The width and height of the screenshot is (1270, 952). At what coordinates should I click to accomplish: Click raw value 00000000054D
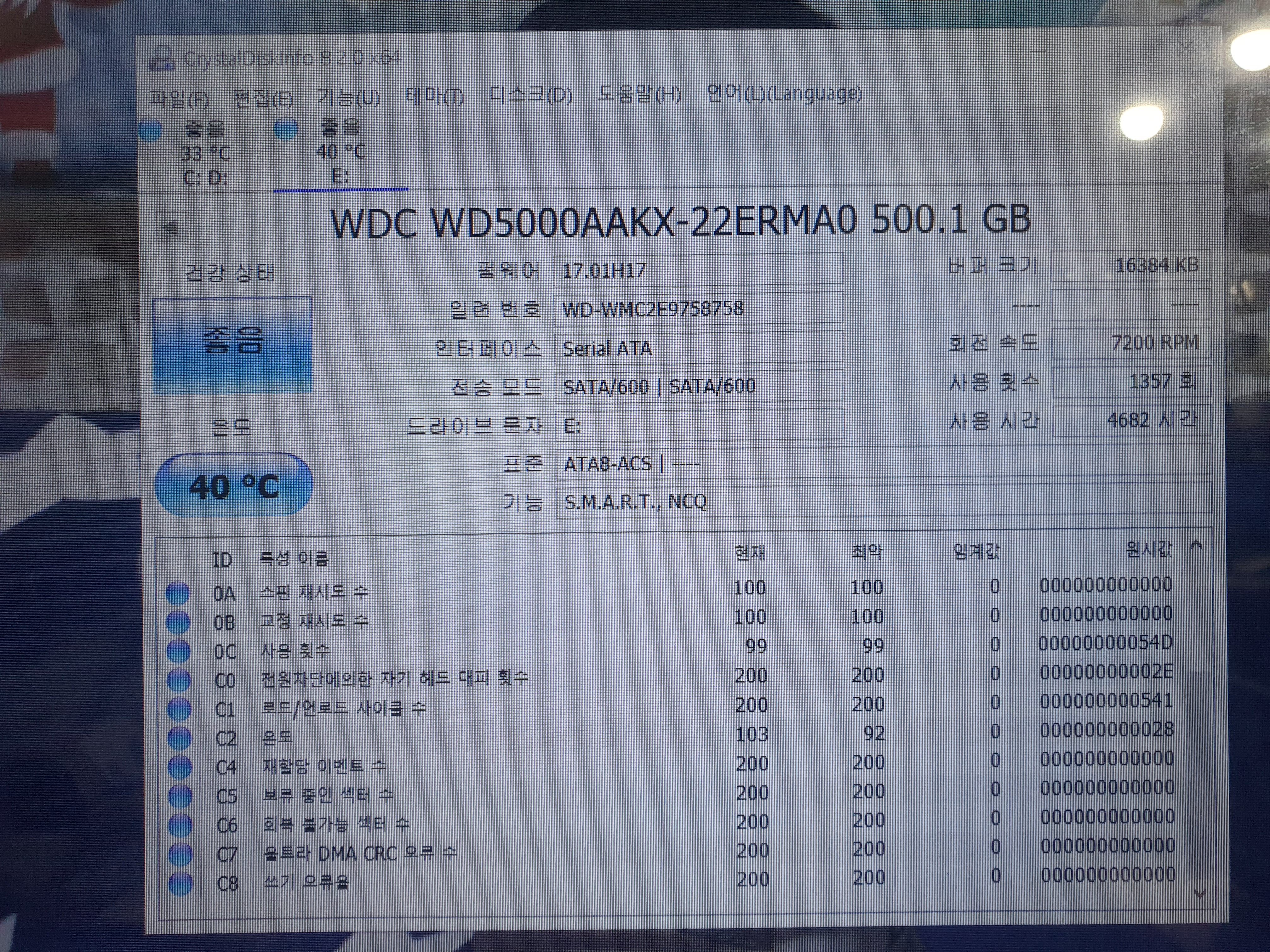pos(1105,643)
